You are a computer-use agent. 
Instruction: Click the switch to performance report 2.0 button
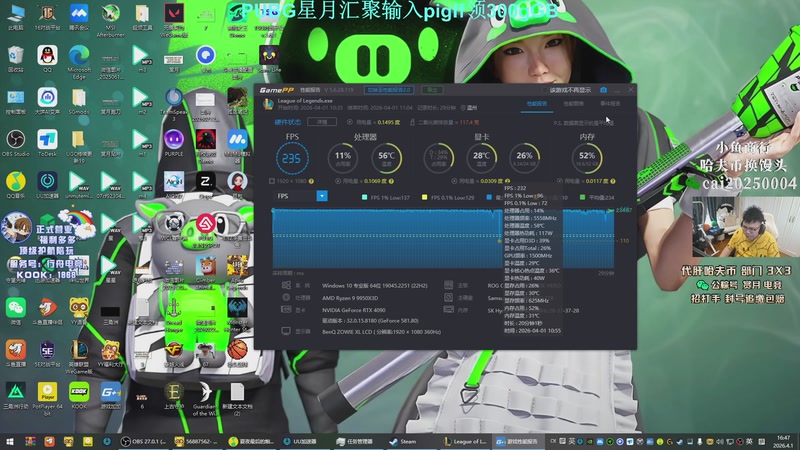coord(389,90)
